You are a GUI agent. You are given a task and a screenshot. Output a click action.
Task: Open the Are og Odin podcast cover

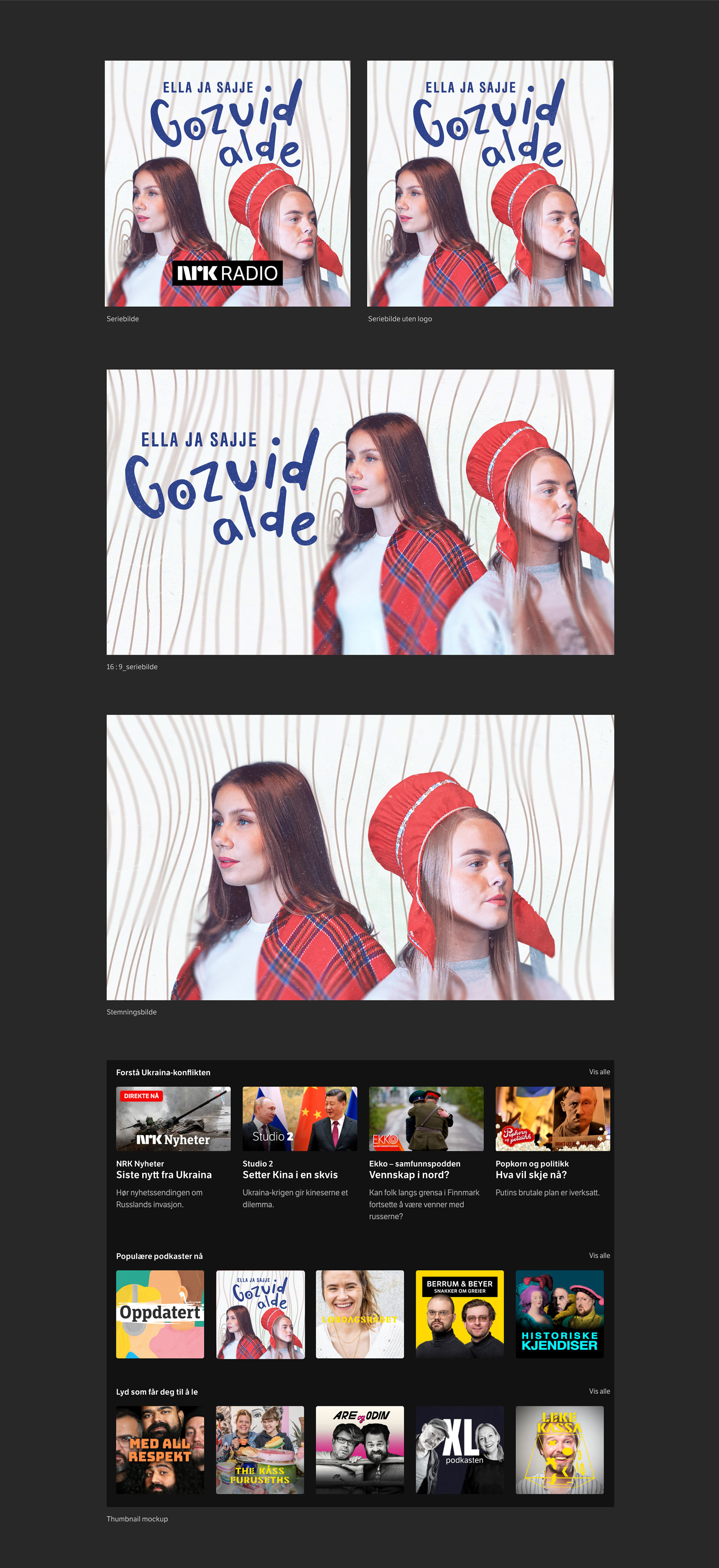point(360,1449)
